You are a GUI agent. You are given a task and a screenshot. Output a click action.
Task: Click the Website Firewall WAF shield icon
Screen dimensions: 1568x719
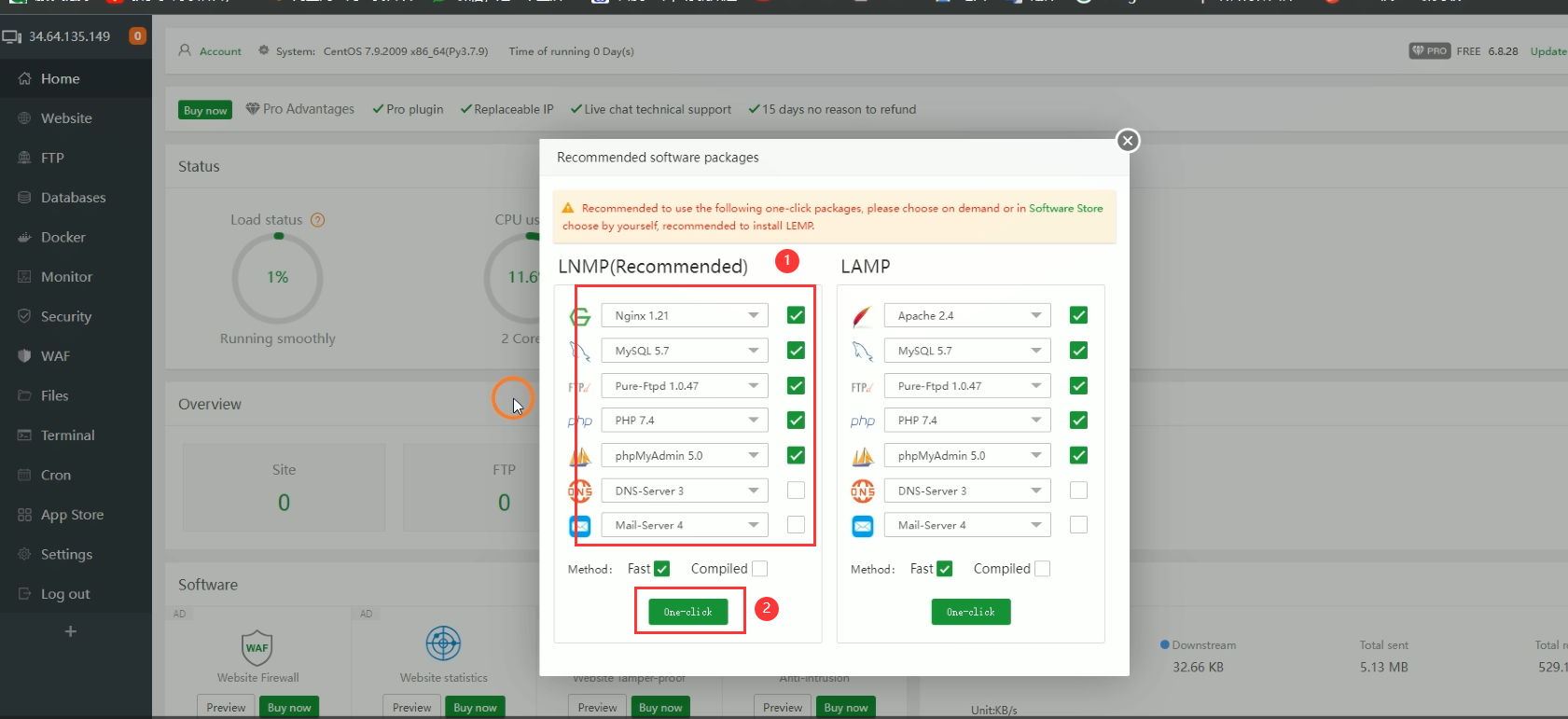click(257, 646)
